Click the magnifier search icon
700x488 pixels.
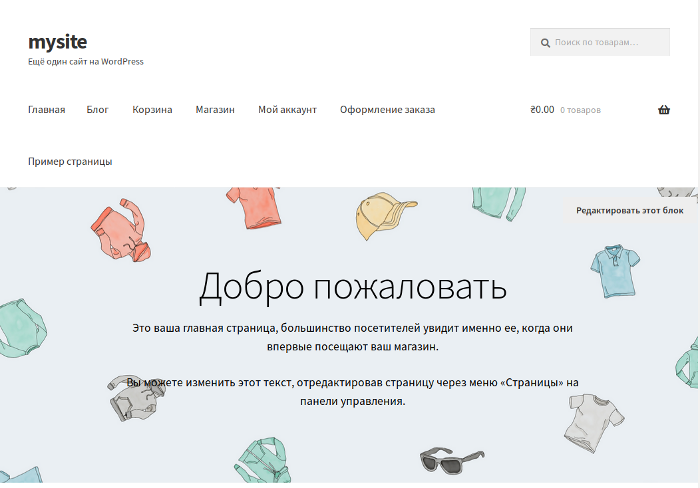tap(545, 43)
